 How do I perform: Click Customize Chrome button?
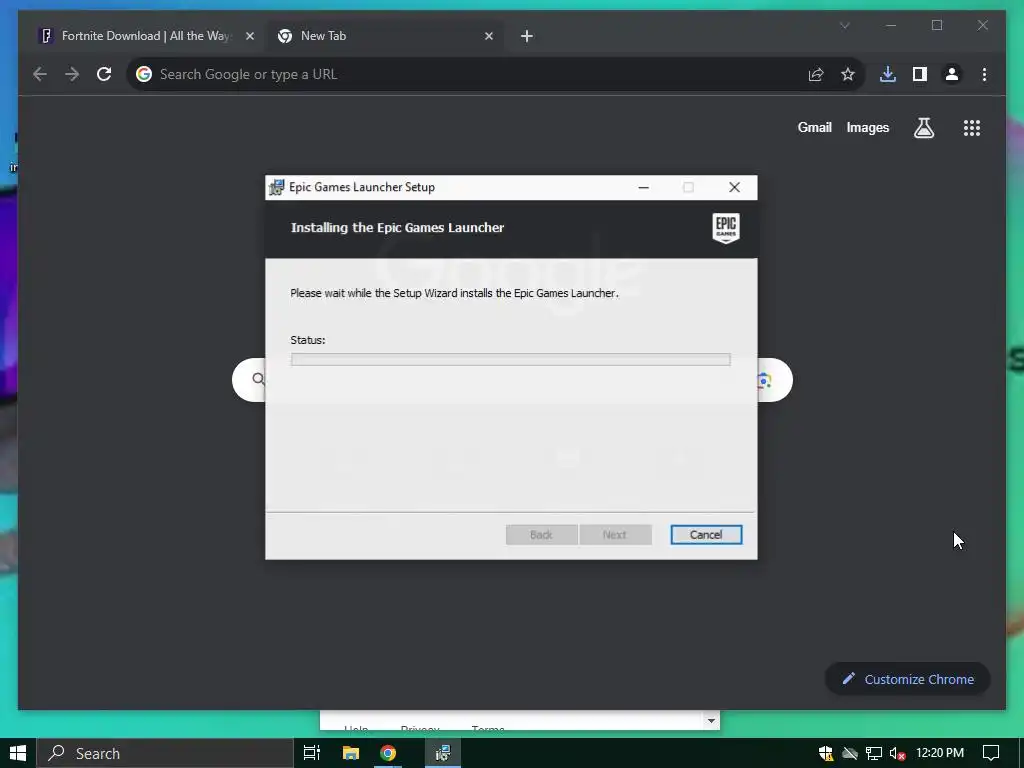(908, 679)
